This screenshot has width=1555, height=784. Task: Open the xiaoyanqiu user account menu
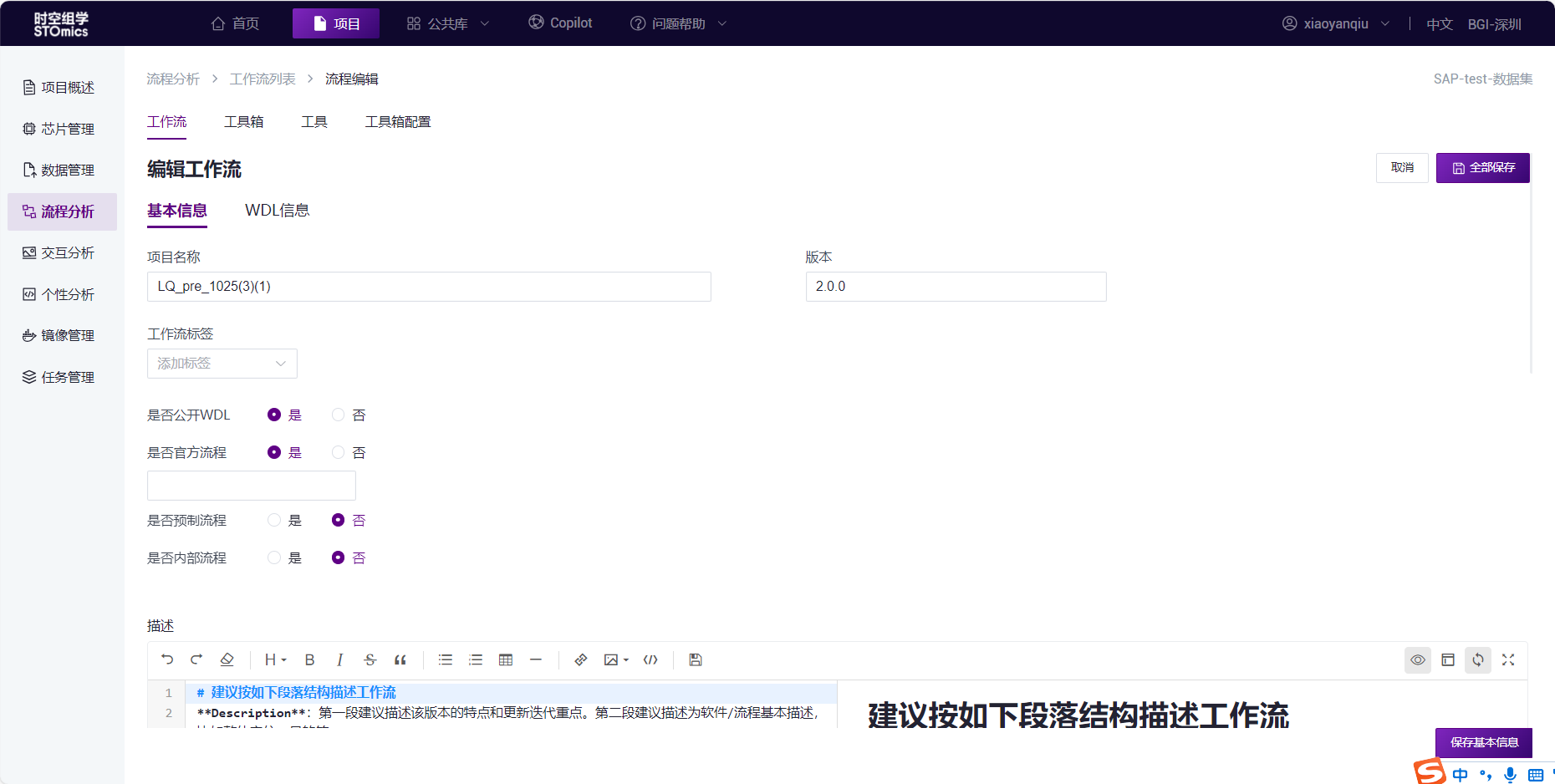[1335, 23]
